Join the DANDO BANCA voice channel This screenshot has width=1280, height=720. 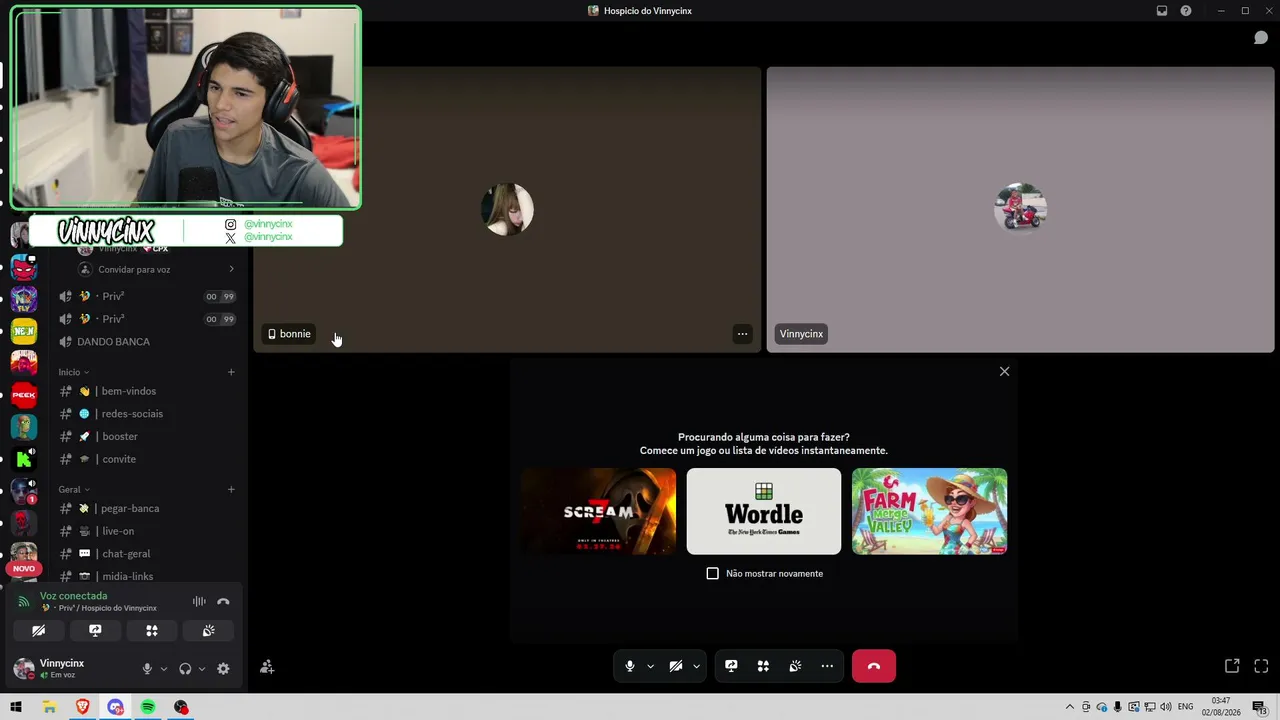[146, 342]
